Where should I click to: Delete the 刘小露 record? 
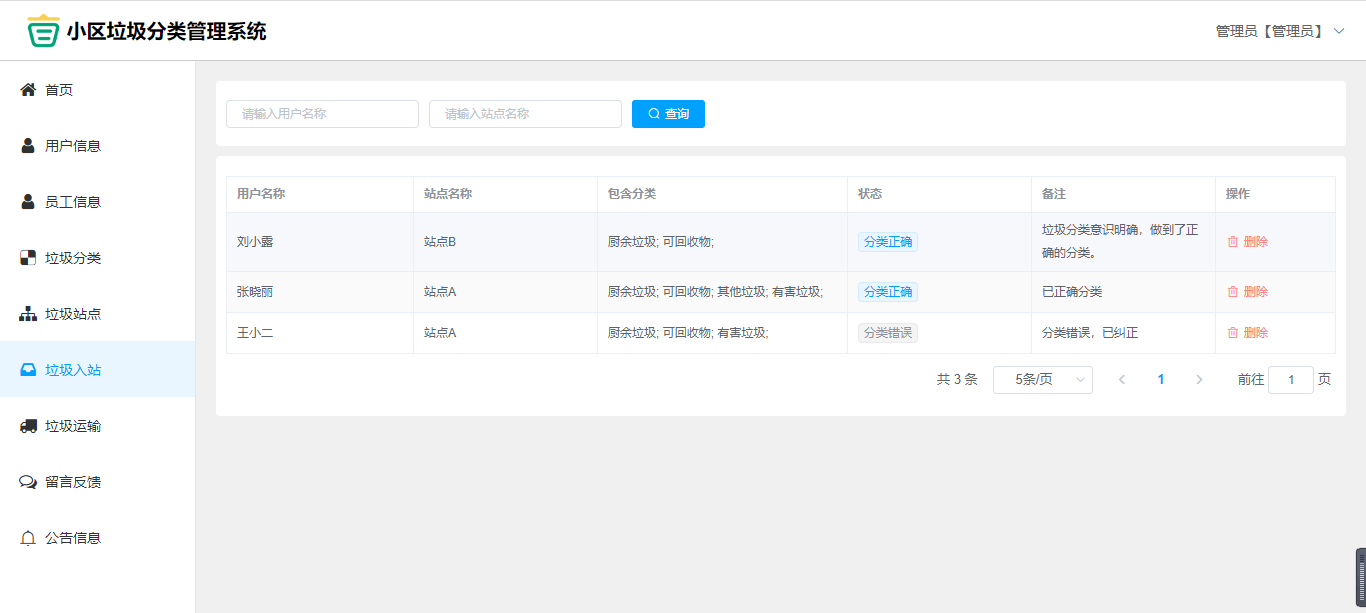tap(1247, 242)
